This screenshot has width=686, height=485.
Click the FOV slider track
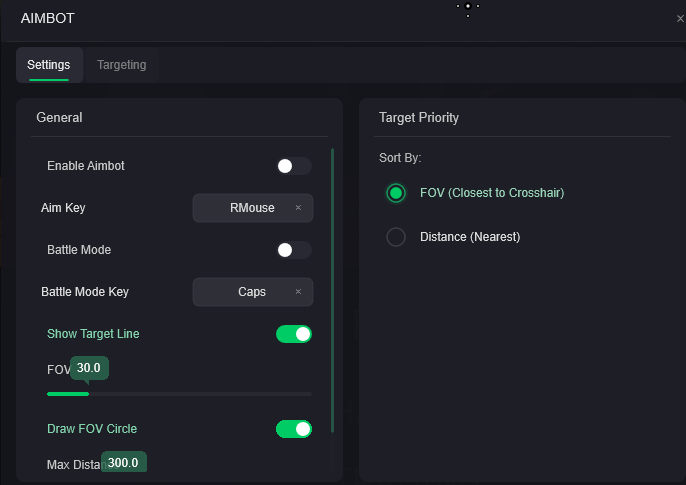pyautogui.click(x=200, y=394)
